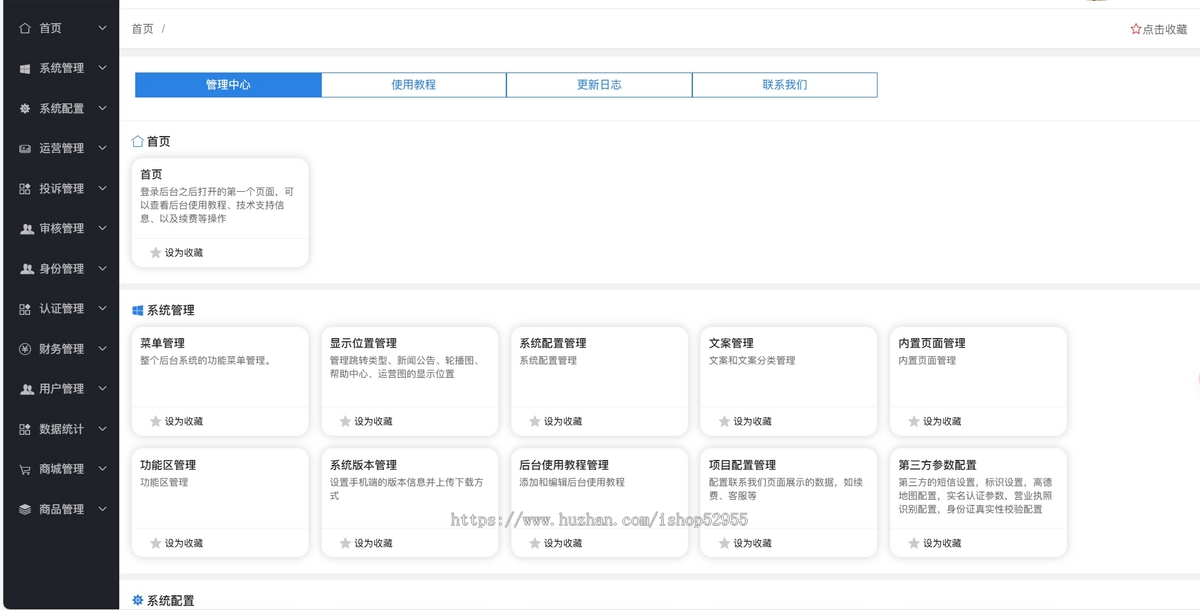Open the 项目配置管理 card title
The height and width of the screenshot is (610, 1200).
pyautogui.click(x=743, y=465)
